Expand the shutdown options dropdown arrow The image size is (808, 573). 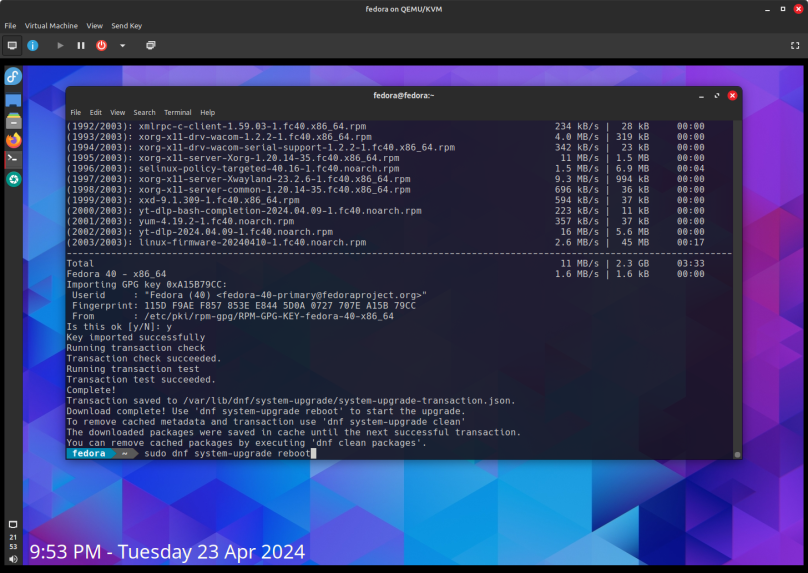click(x=123, y=45)
